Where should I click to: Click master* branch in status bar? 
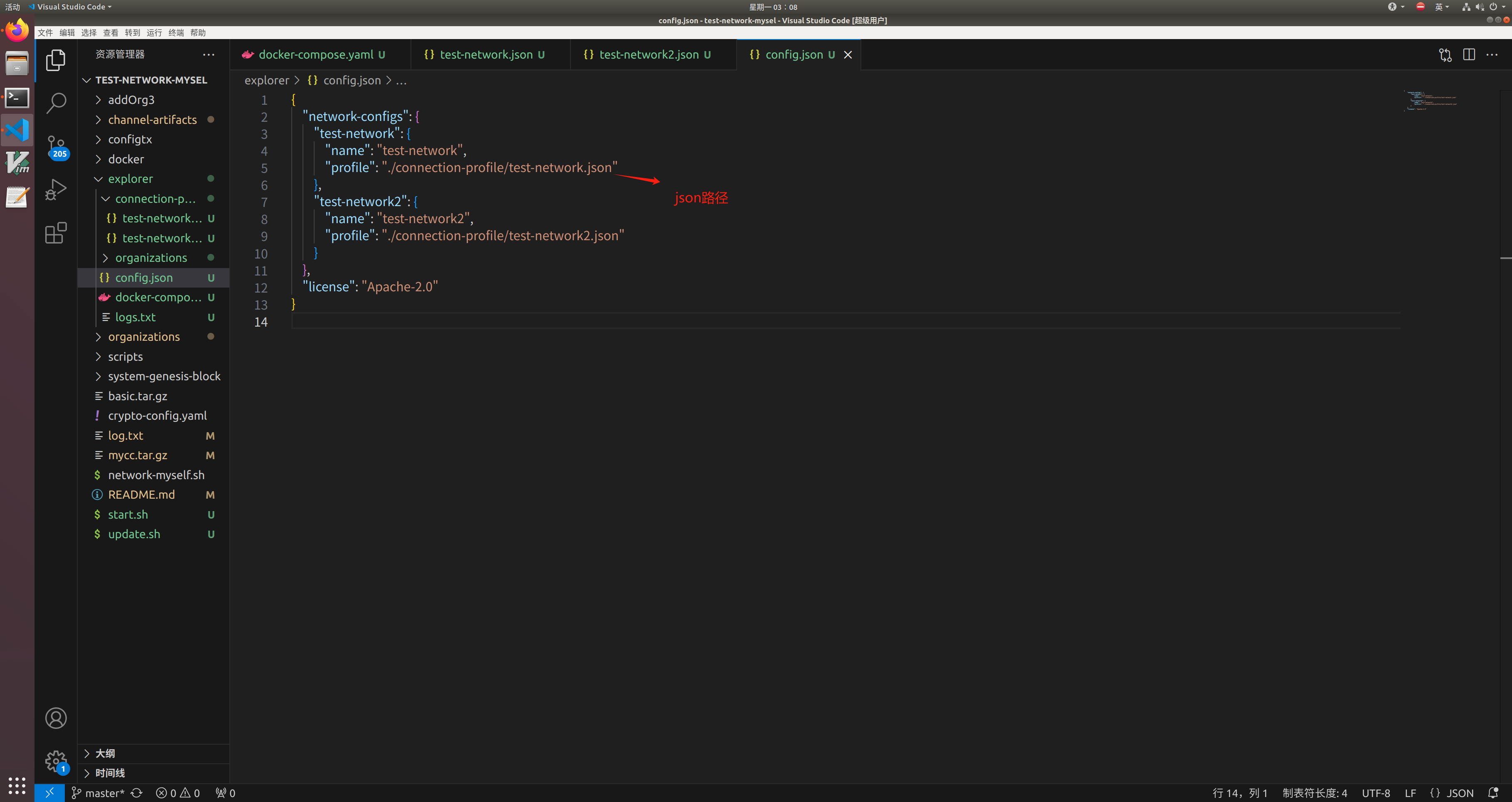click(x=98, y=792)
